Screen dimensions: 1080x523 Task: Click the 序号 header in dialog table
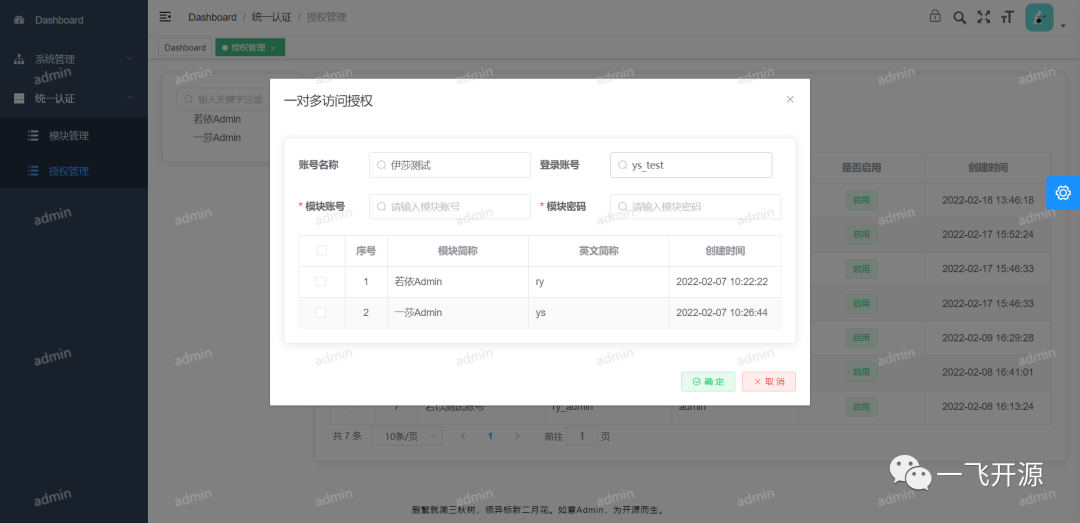(x=366, y=251)
